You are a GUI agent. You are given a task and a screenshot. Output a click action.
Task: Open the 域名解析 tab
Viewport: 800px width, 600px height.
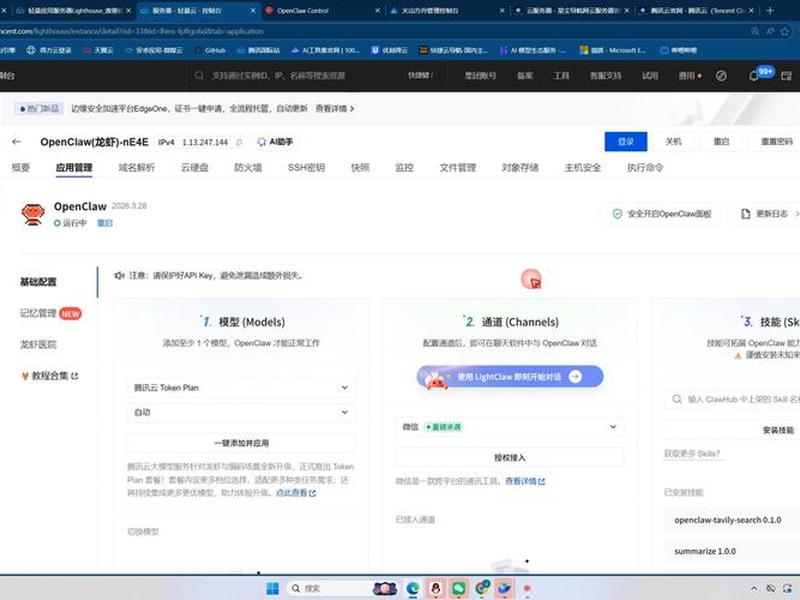[136, 167]
